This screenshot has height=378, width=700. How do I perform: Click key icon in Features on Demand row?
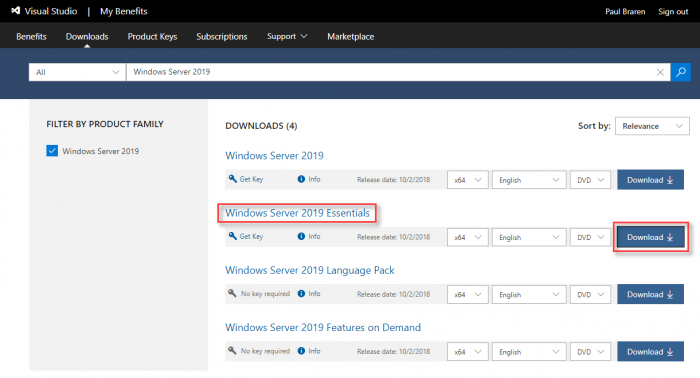tap(232, 351)
